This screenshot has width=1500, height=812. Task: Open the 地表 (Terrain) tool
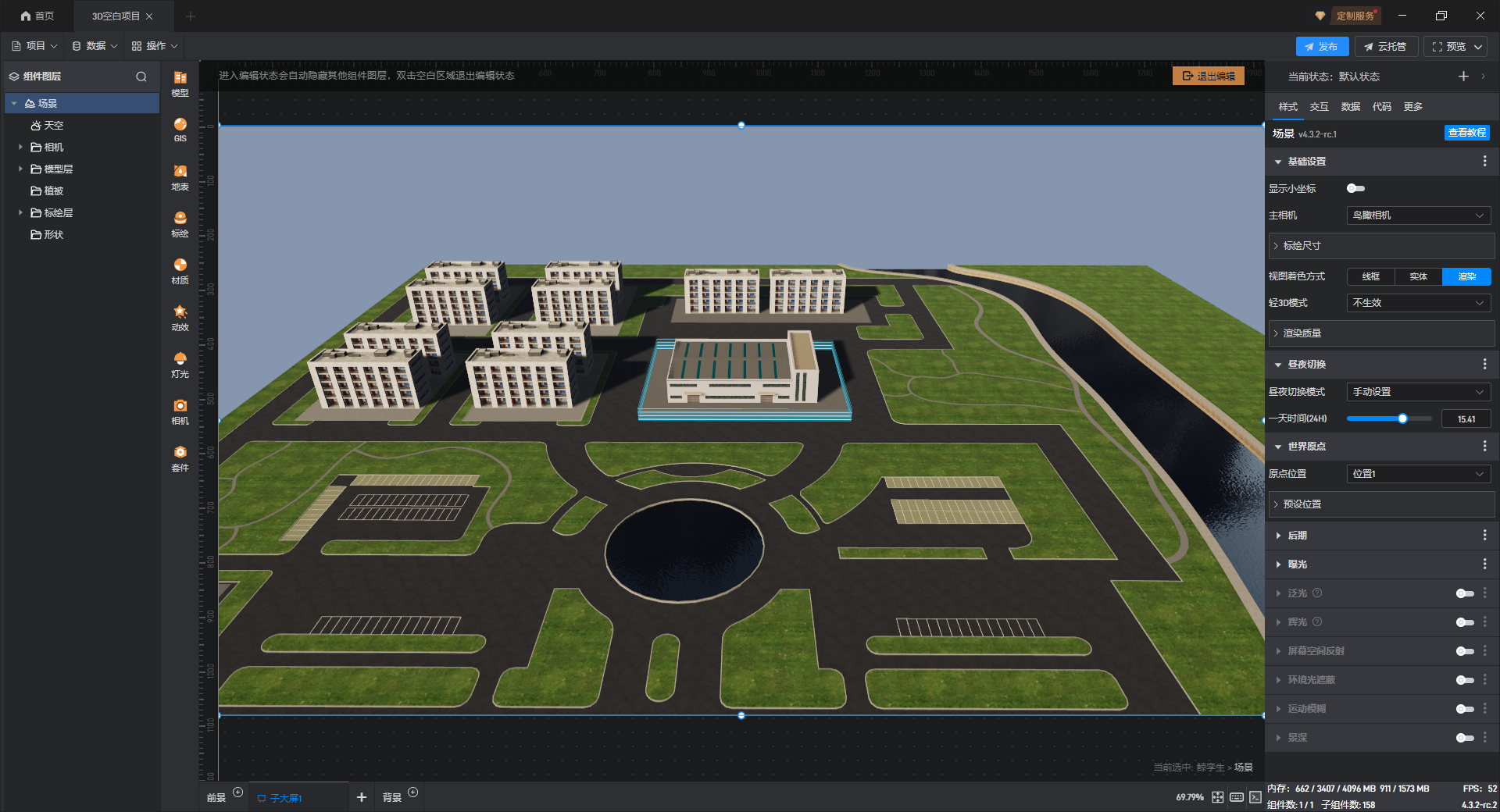[x=180, y=176]
